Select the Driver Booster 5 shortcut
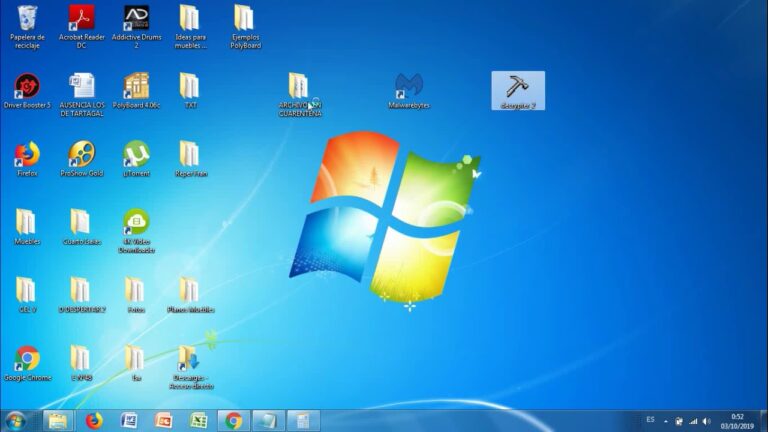 point(27,91)
